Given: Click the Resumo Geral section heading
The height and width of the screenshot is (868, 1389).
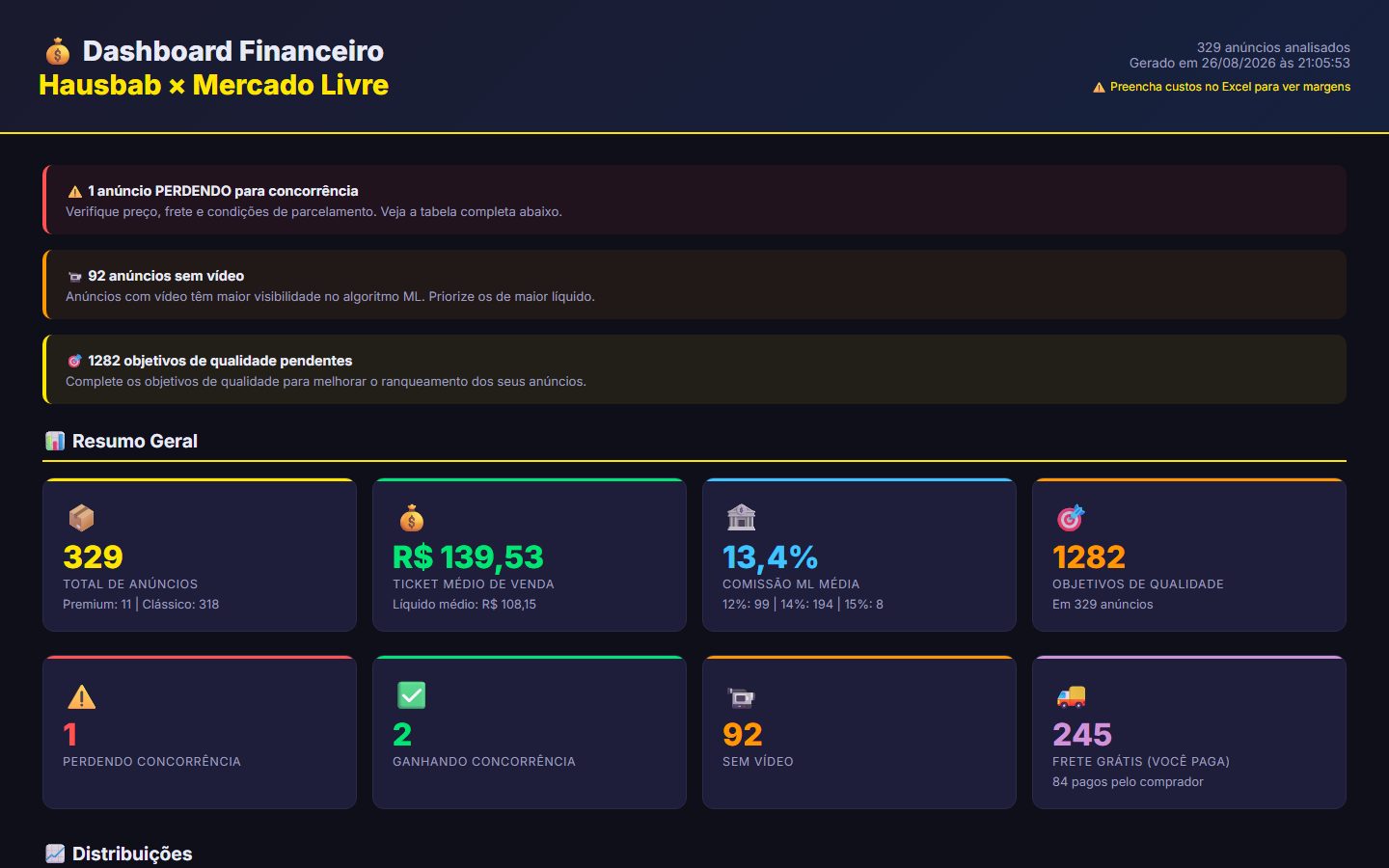Looking at the screenshot, I should pos(135,442).
